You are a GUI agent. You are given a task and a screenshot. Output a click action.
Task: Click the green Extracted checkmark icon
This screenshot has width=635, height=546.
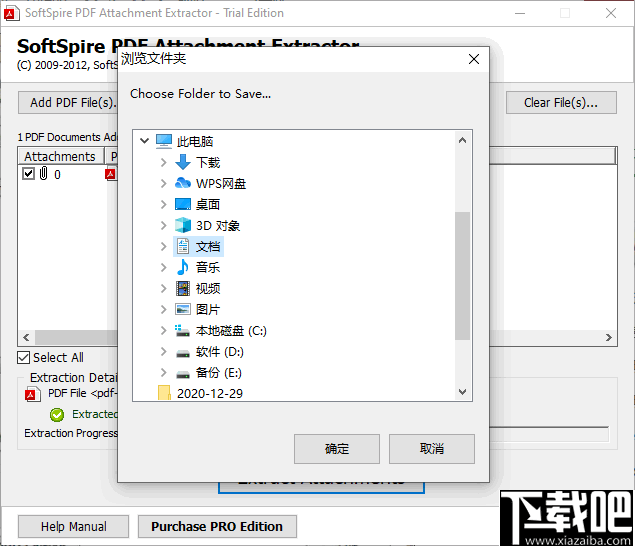(x=57, y=414)
